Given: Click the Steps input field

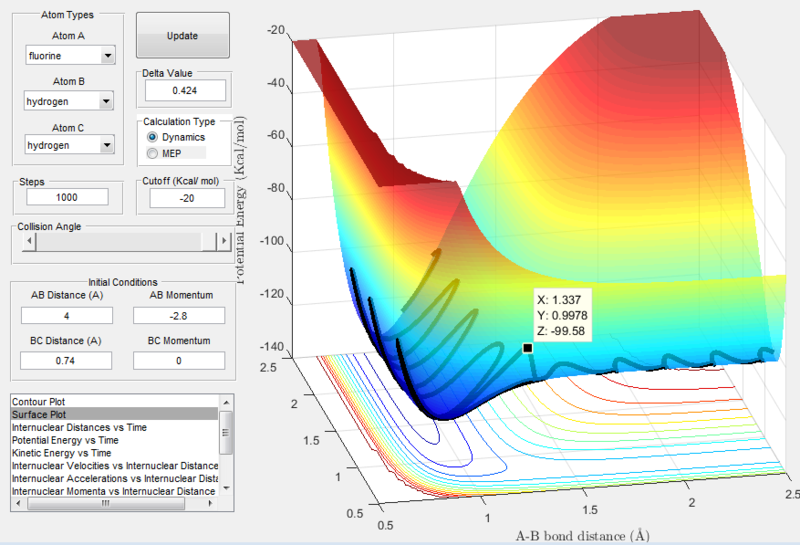Looking at the screenshot, I should pyautogui.click(x=67, y=197).
